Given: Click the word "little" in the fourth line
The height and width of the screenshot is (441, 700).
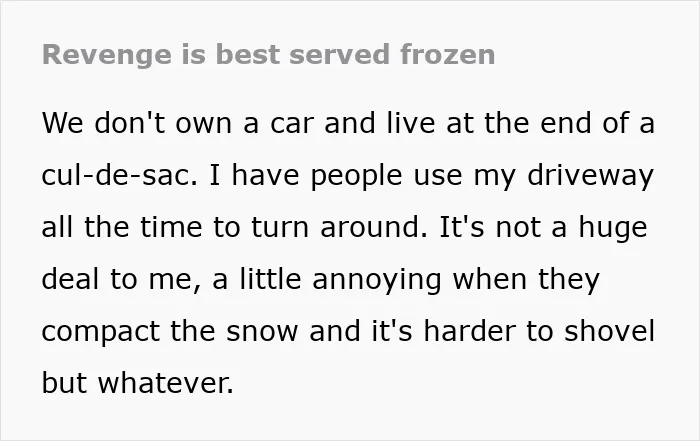Looking at the screenshot, I should (270, 279).
